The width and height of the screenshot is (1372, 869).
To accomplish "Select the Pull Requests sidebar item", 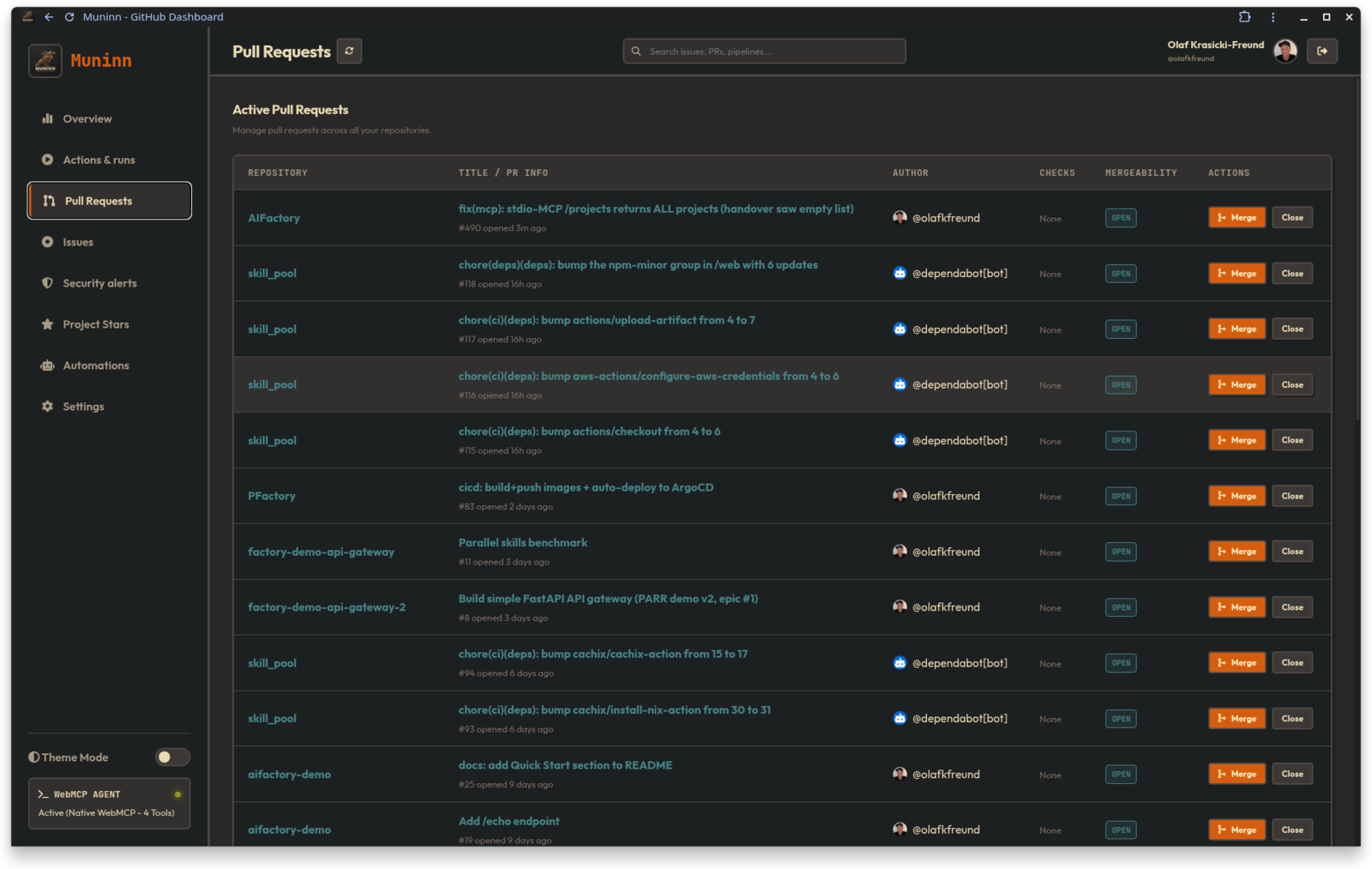I will pyautogui.click(x=110, y=201).
